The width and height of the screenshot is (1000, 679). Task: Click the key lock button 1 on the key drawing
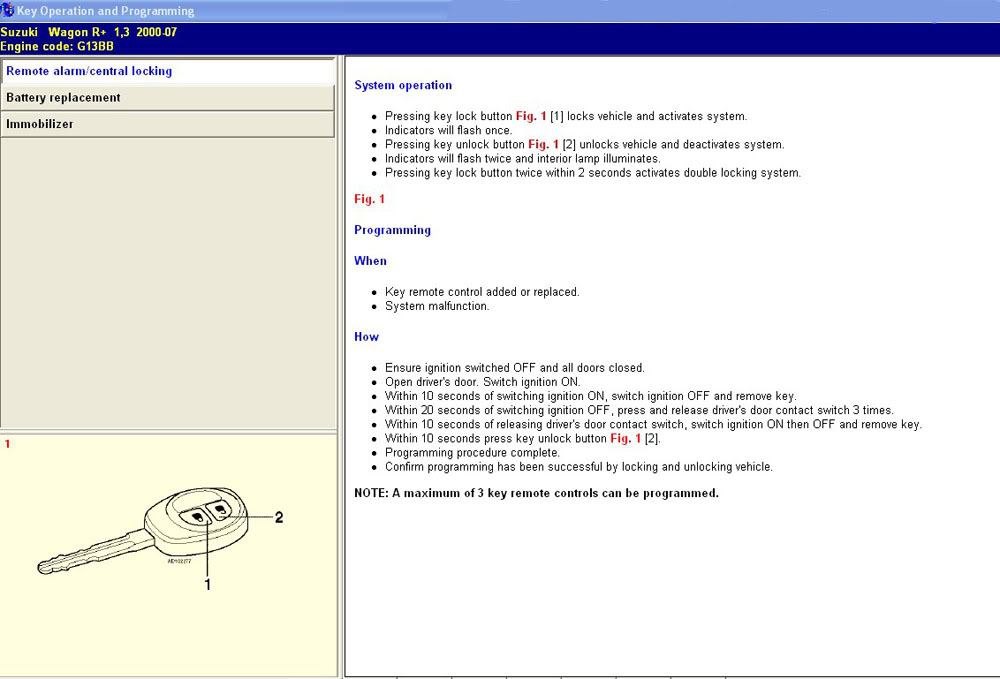(x=198, y=517)
